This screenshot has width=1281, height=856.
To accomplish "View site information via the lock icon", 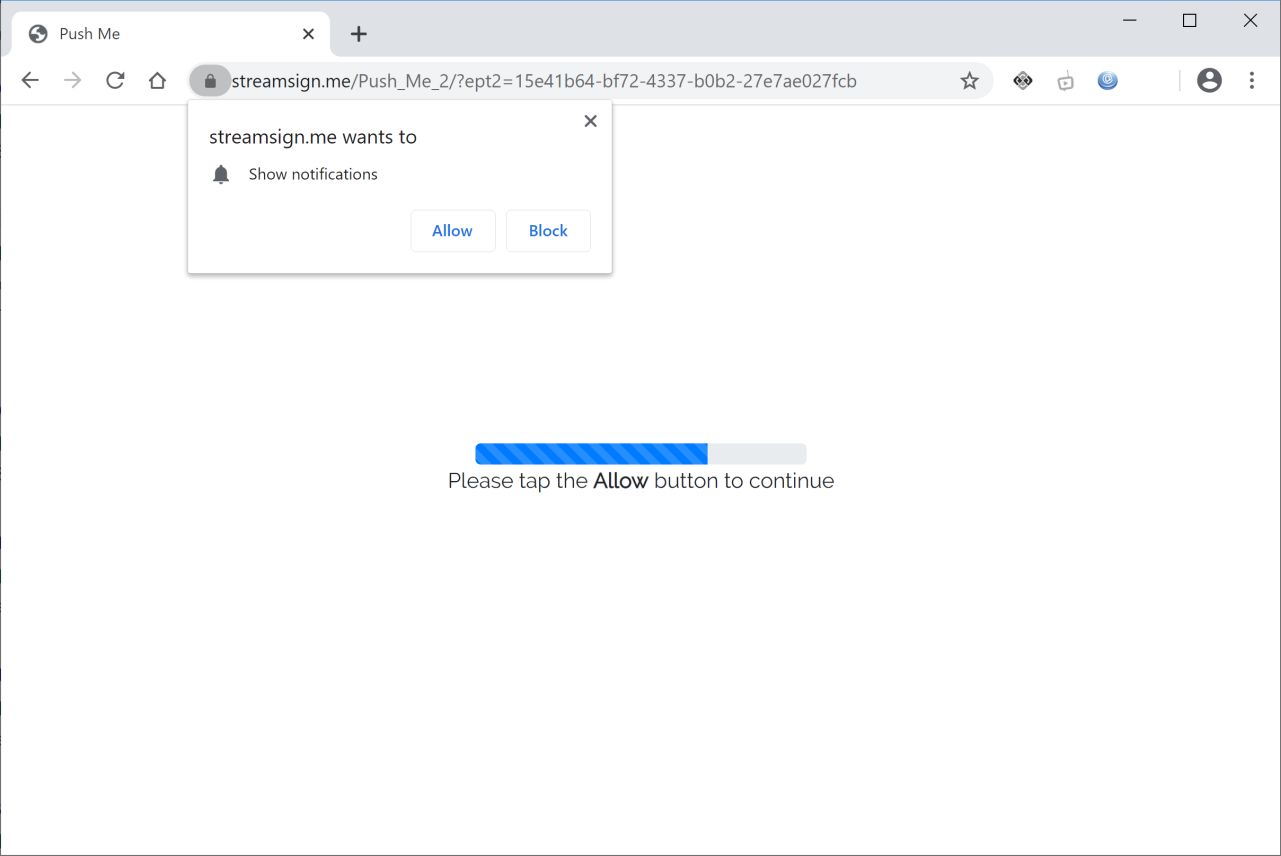I will 210,81.
